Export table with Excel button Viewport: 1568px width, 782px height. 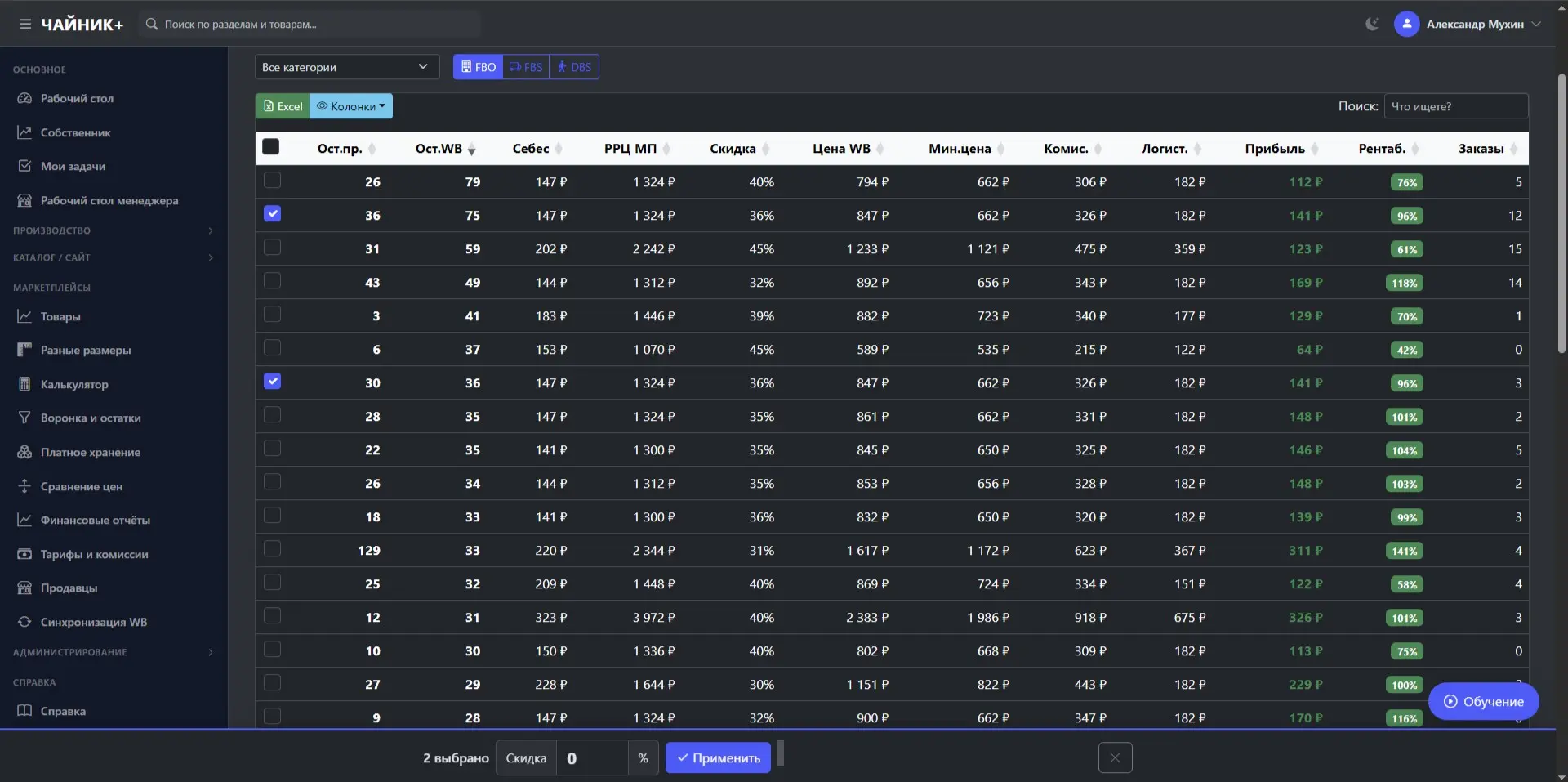[x=283, y=106]
